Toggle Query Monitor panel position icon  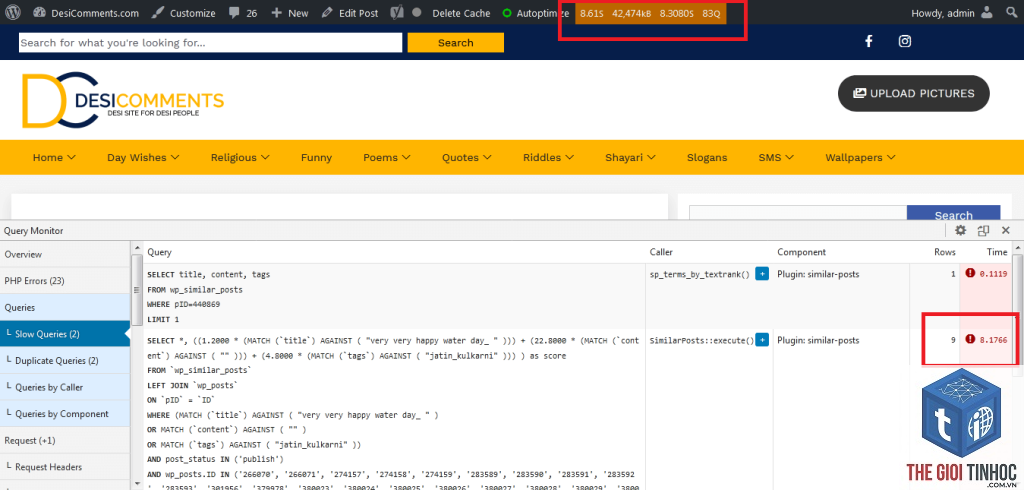(983, 230)
